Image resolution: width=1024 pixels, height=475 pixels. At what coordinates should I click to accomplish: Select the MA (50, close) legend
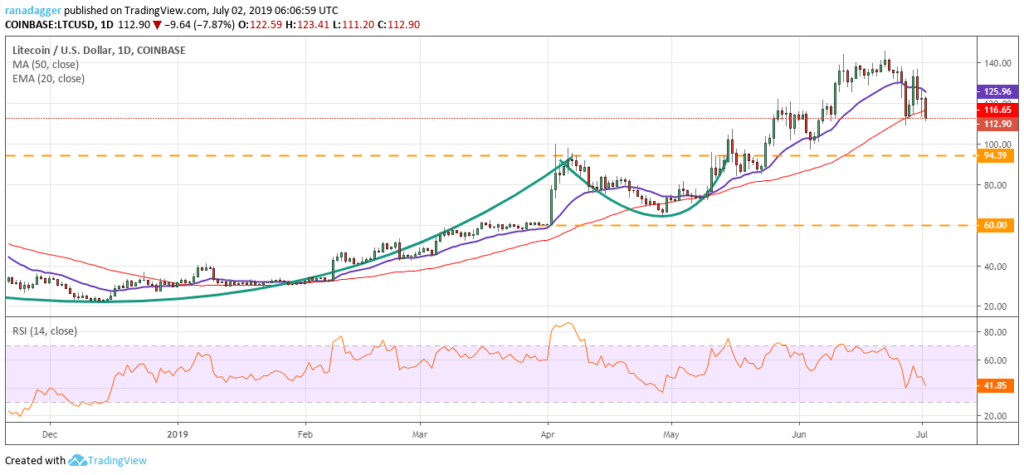(x=44, y=64)
